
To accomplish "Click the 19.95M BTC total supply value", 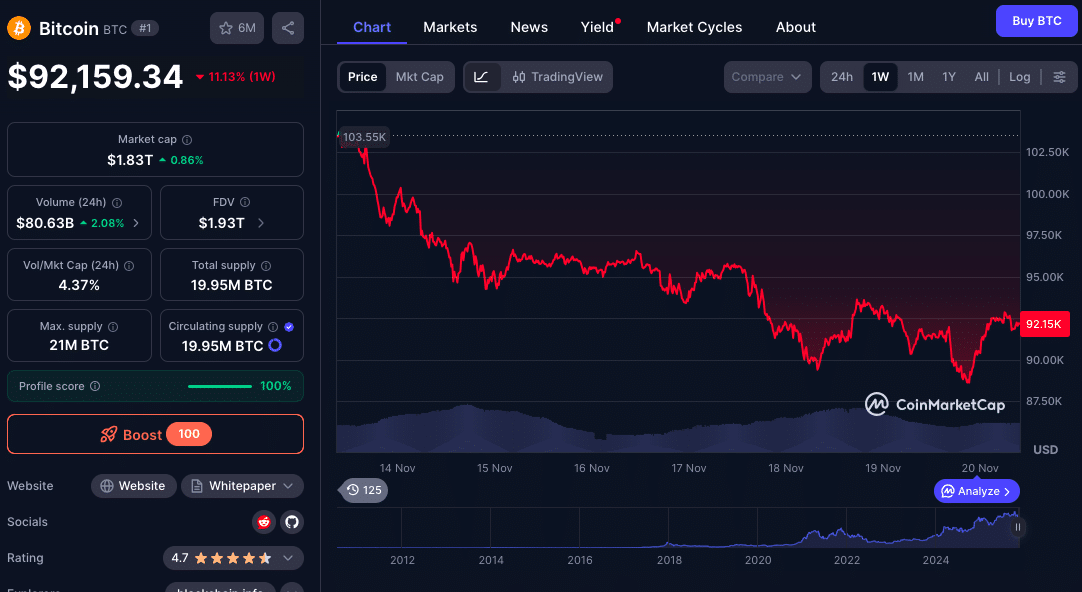I will pyautogui.click(x=231, y=285).
